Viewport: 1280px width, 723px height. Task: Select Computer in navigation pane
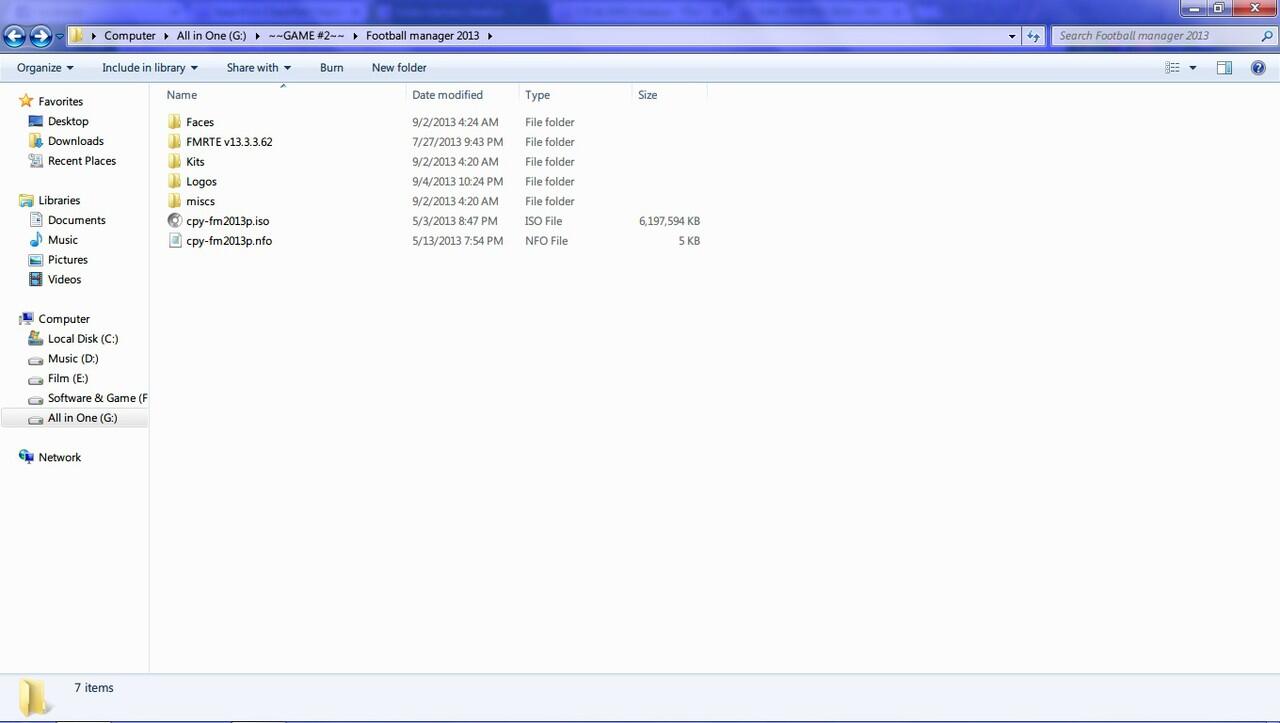point(64,319)
